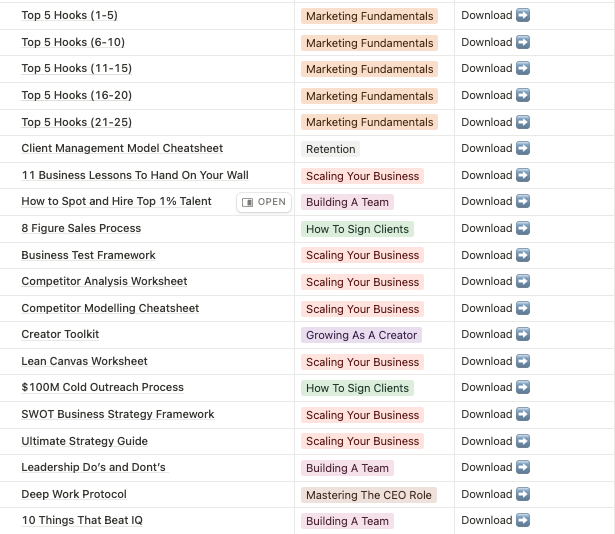Open 11 Business Lessons To Hand On Your Wall
Image resolution: width=615 pixels, height=534 pixels.
(135, 175)
